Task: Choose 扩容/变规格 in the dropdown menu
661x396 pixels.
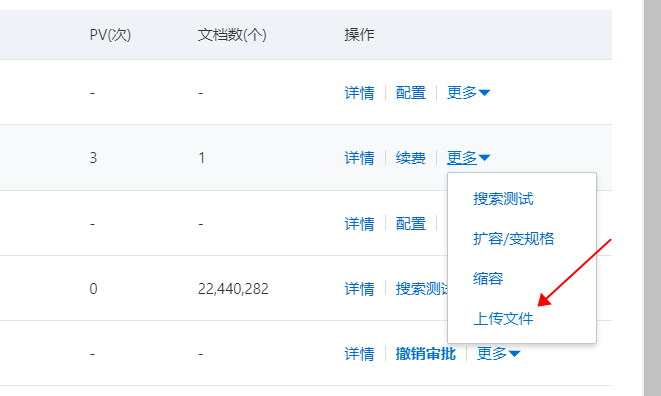Action: click(513, 239)
